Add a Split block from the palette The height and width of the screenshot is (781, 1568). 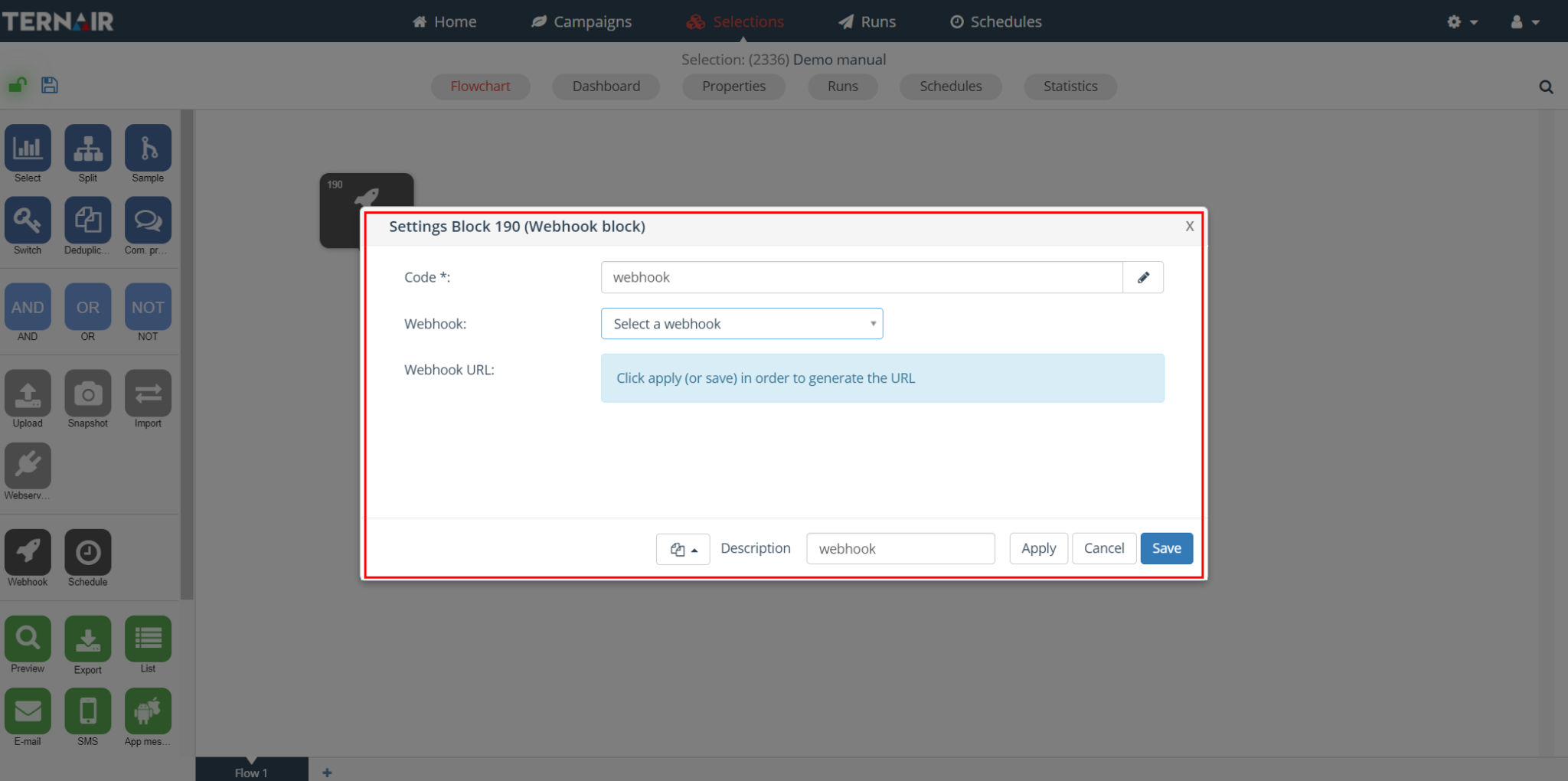coord(88,148)
